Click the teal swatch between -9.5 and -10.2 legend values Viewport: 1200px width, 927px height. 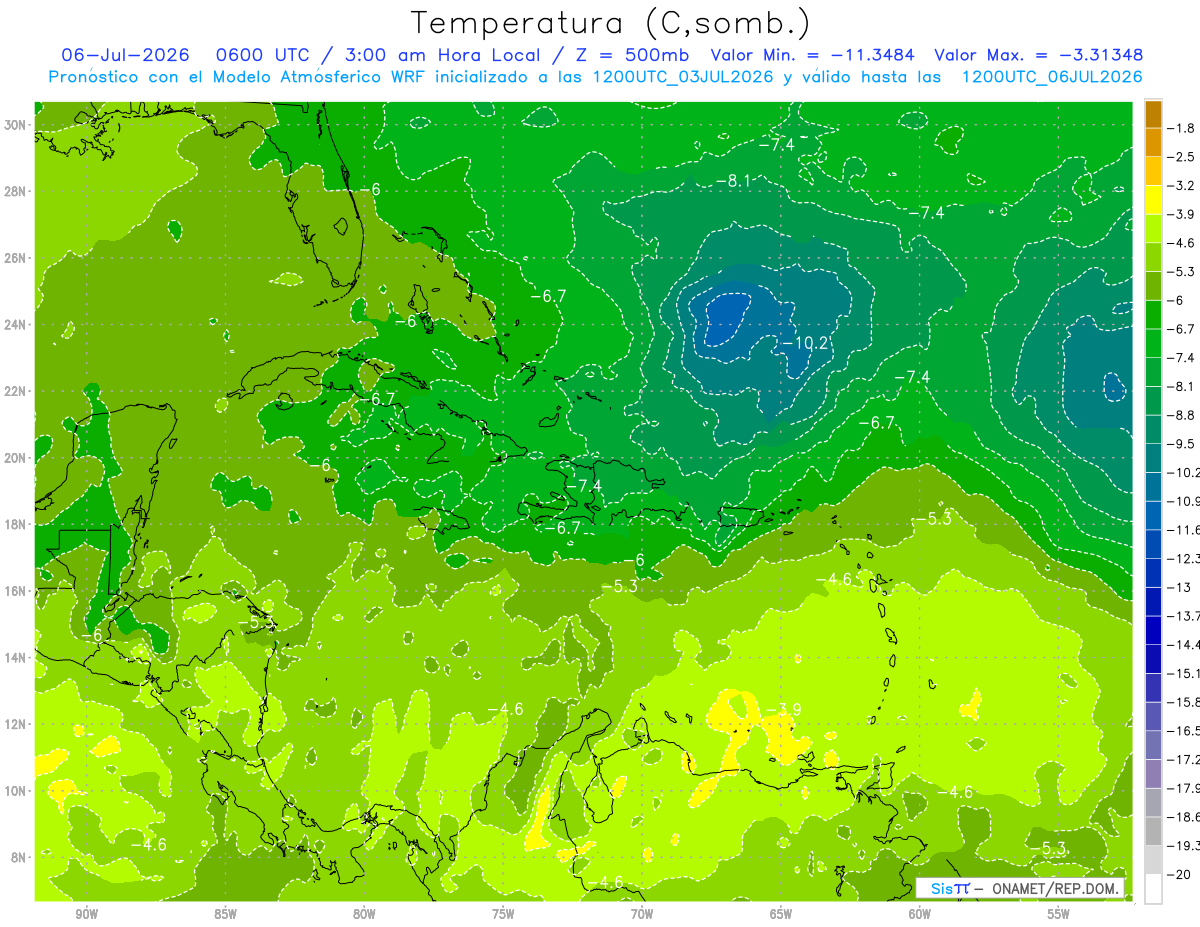point(1153,458)
